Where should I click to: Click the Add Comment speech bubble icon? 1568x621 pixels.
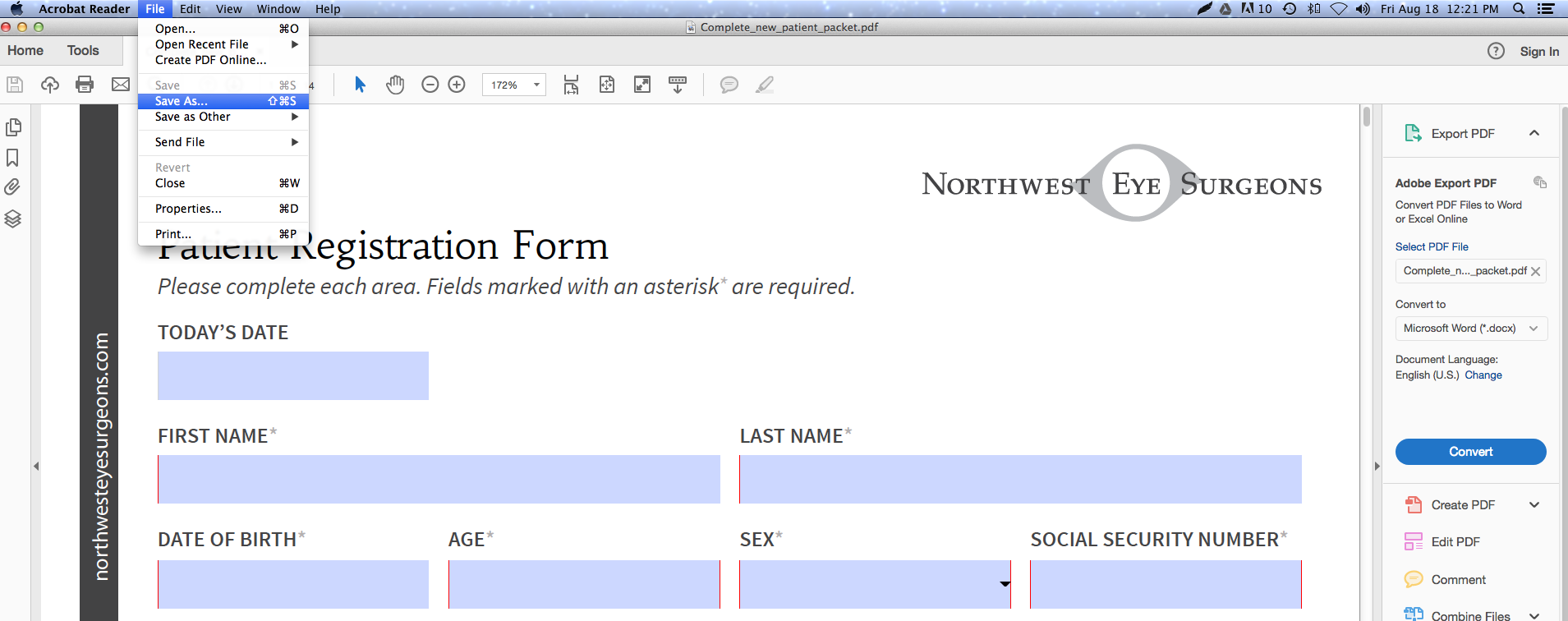729,85
